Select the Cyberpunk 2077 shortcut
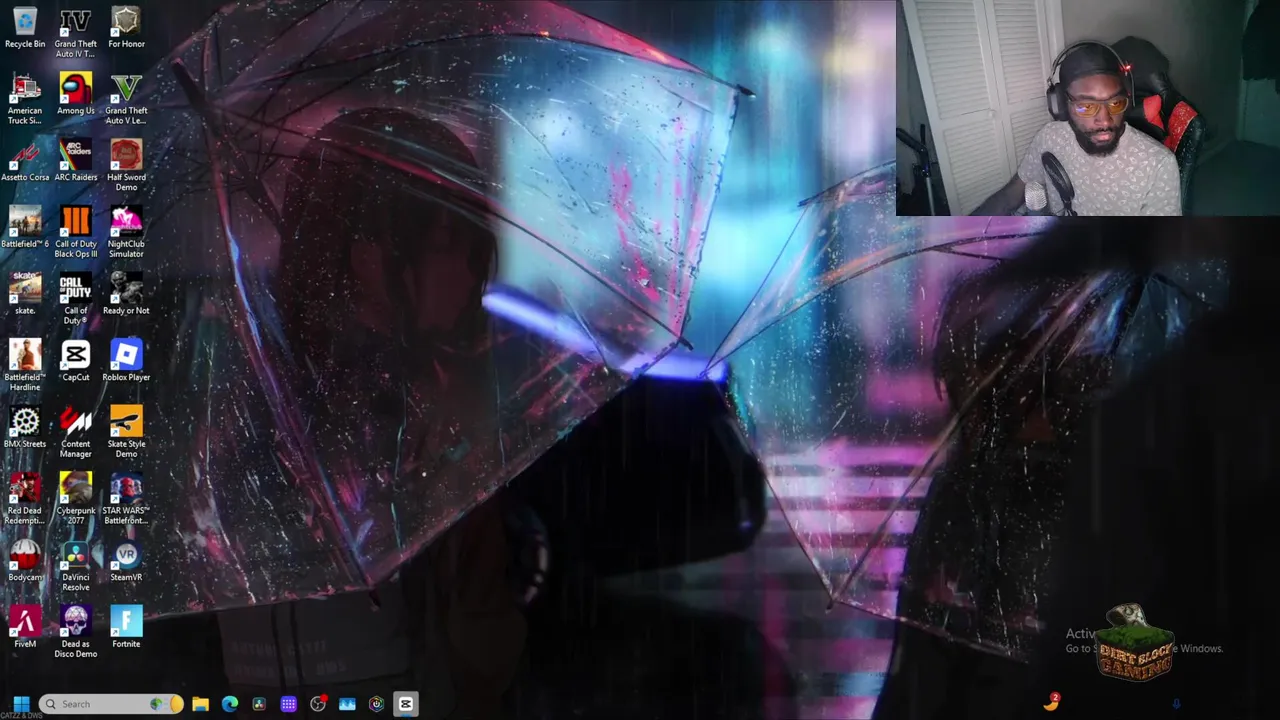 pos(75,499)
